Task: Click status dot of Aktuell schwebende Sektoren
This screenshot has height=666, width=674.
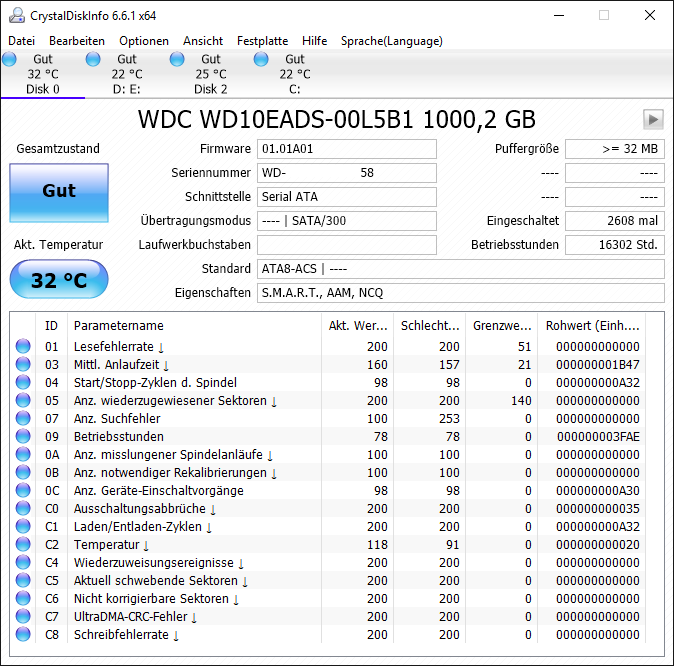Action: (x=23, y=580)
